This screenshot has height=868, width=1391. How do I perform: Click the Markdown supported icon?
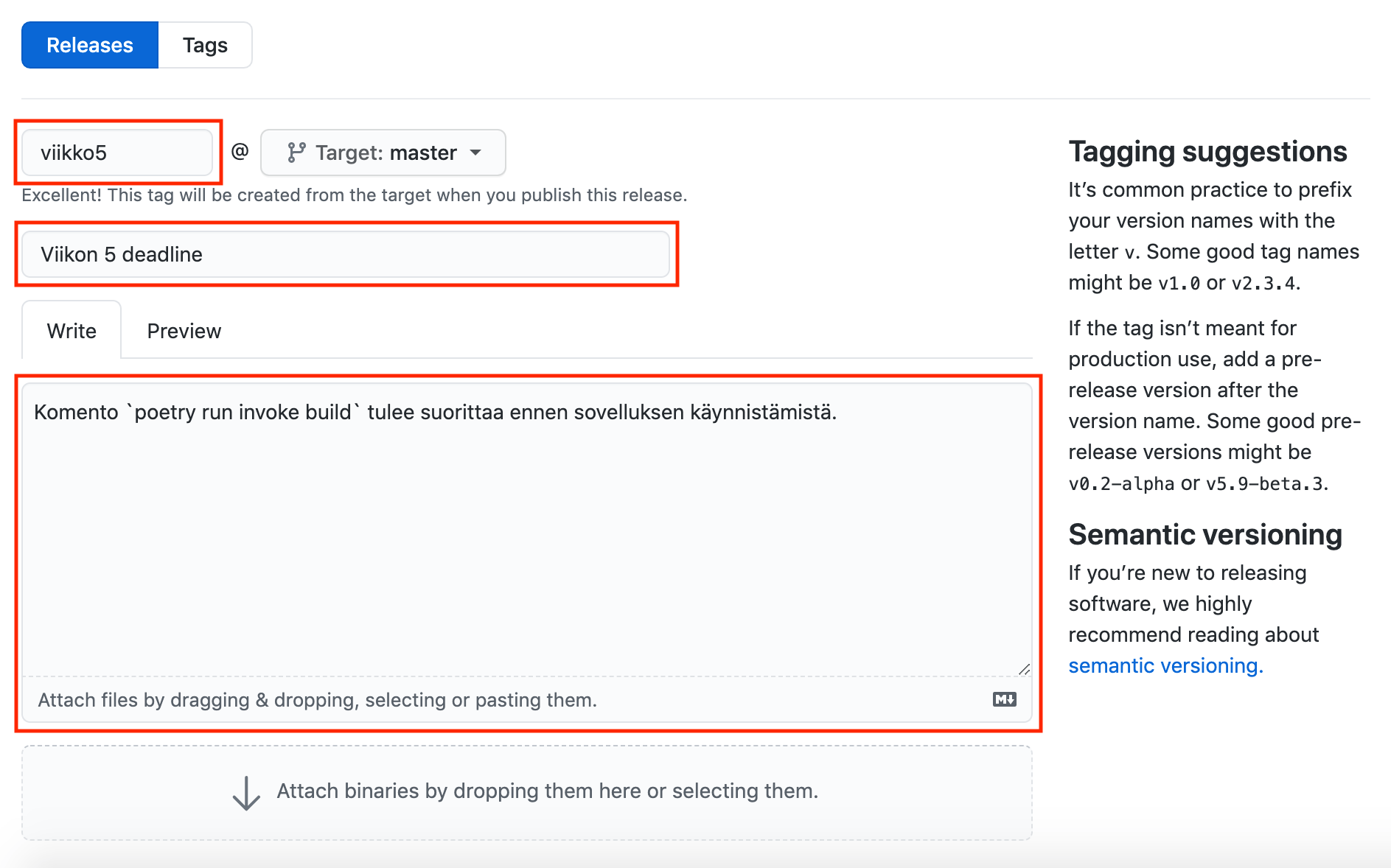pyautogui.click(x=1004, y=699)
